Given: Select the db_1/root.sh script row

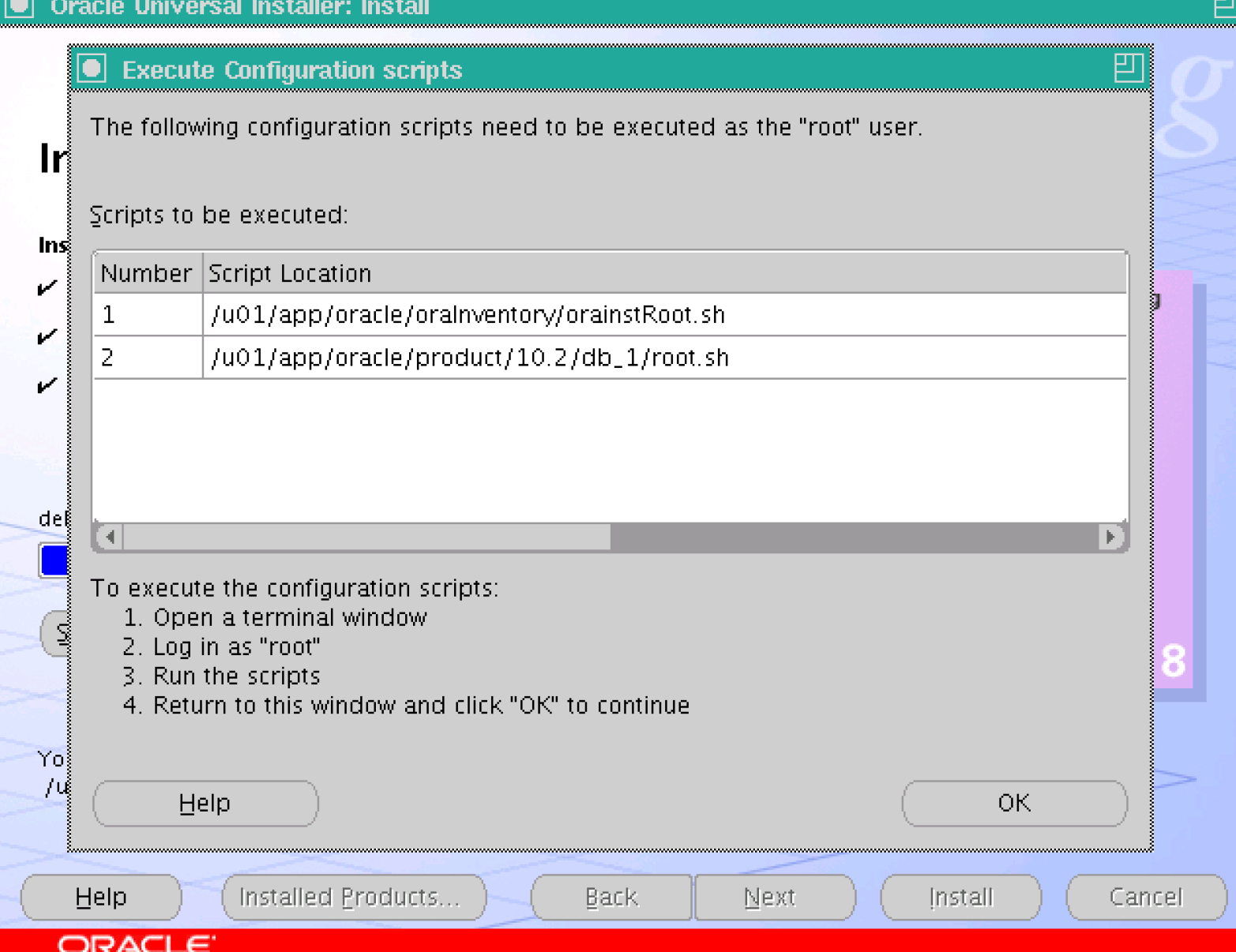Looking at the screenshot, I should [x=610, y=358].
